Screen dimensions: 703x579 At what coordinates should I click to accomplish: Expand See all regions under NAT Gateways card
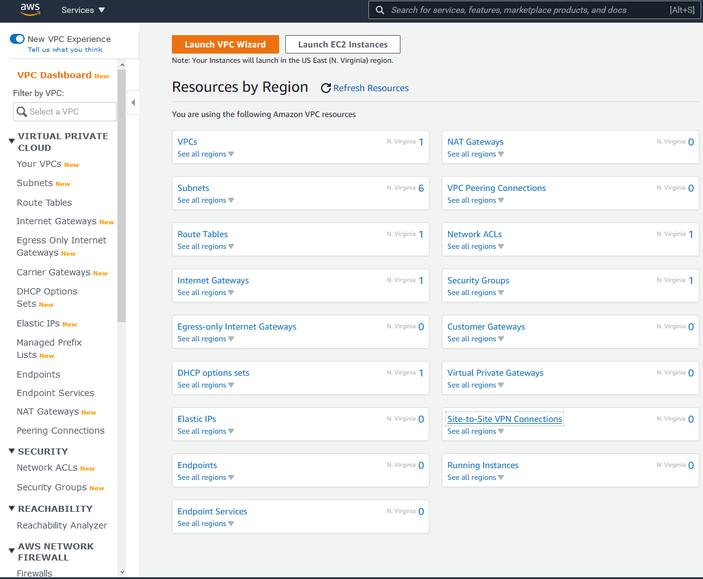(x=475, y=154)
